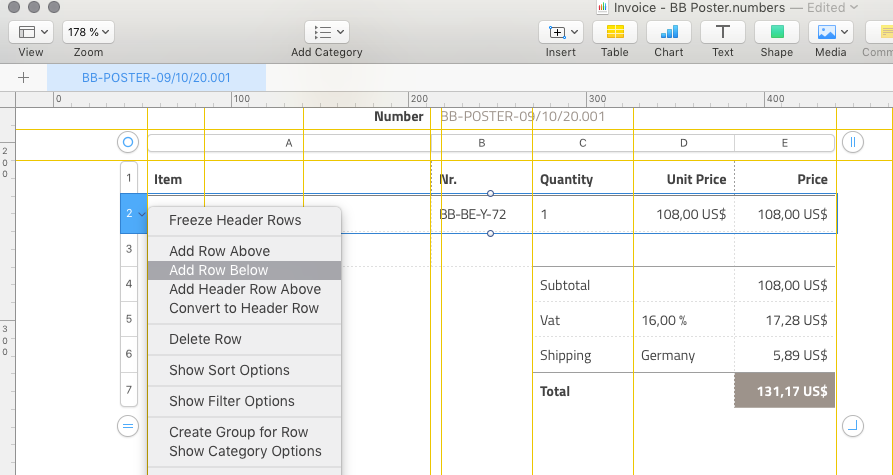893x475 pixels.
Task: Insert a Shape from toolbar
Action: click(776, 32)
